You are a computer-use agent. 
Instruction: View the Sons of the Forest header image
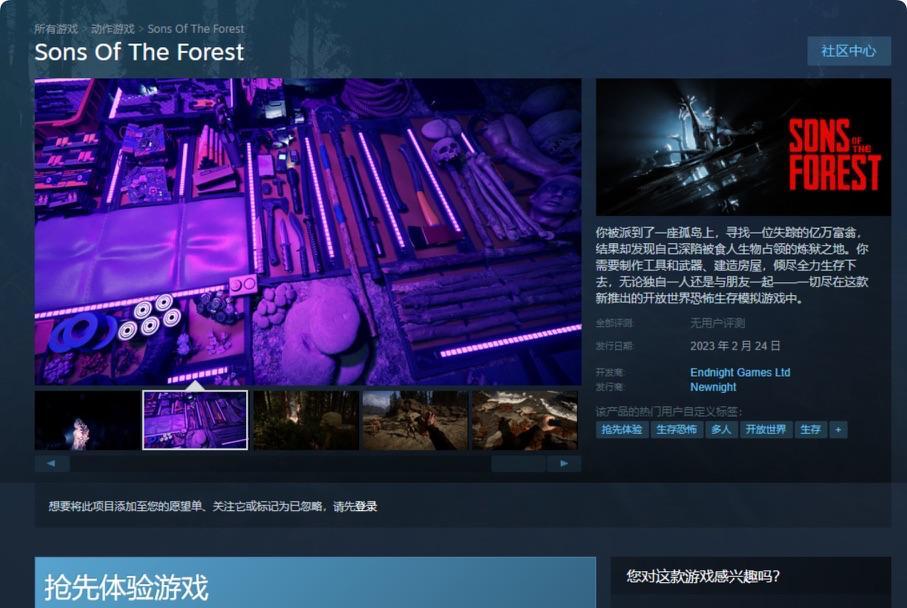[x=743, y=147]
